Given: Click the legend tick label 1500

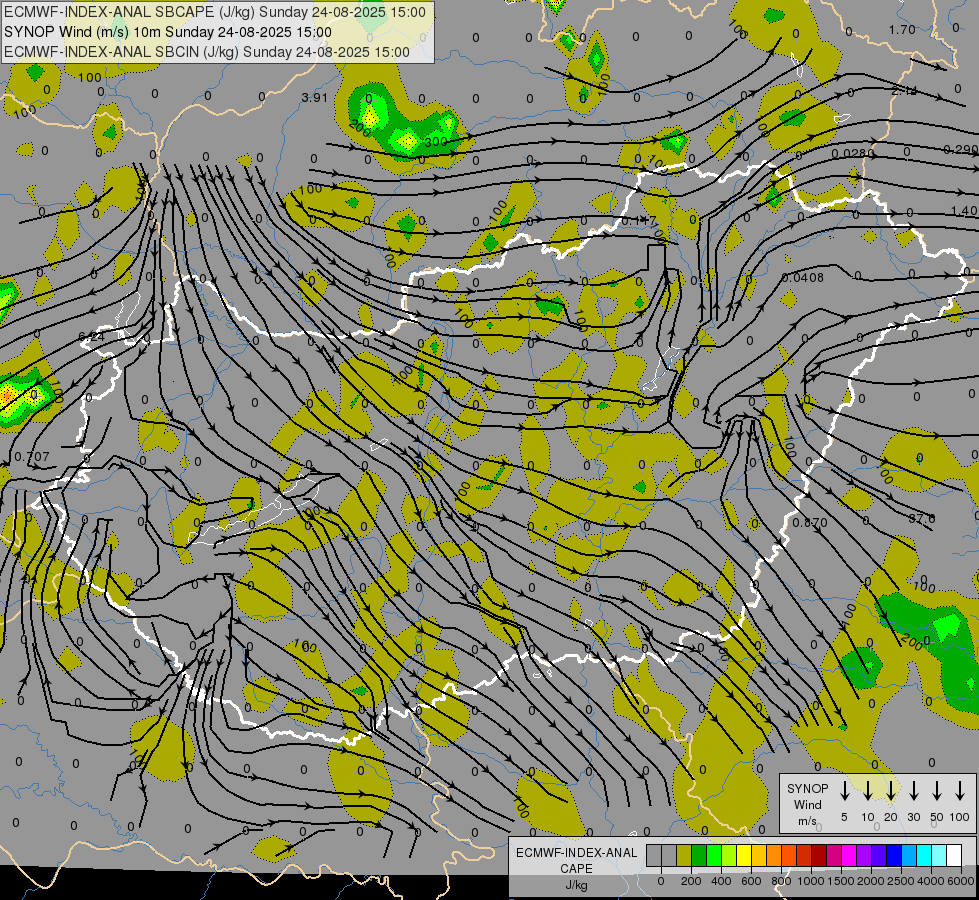Looking at the screenshot, I should pos(840,881).
